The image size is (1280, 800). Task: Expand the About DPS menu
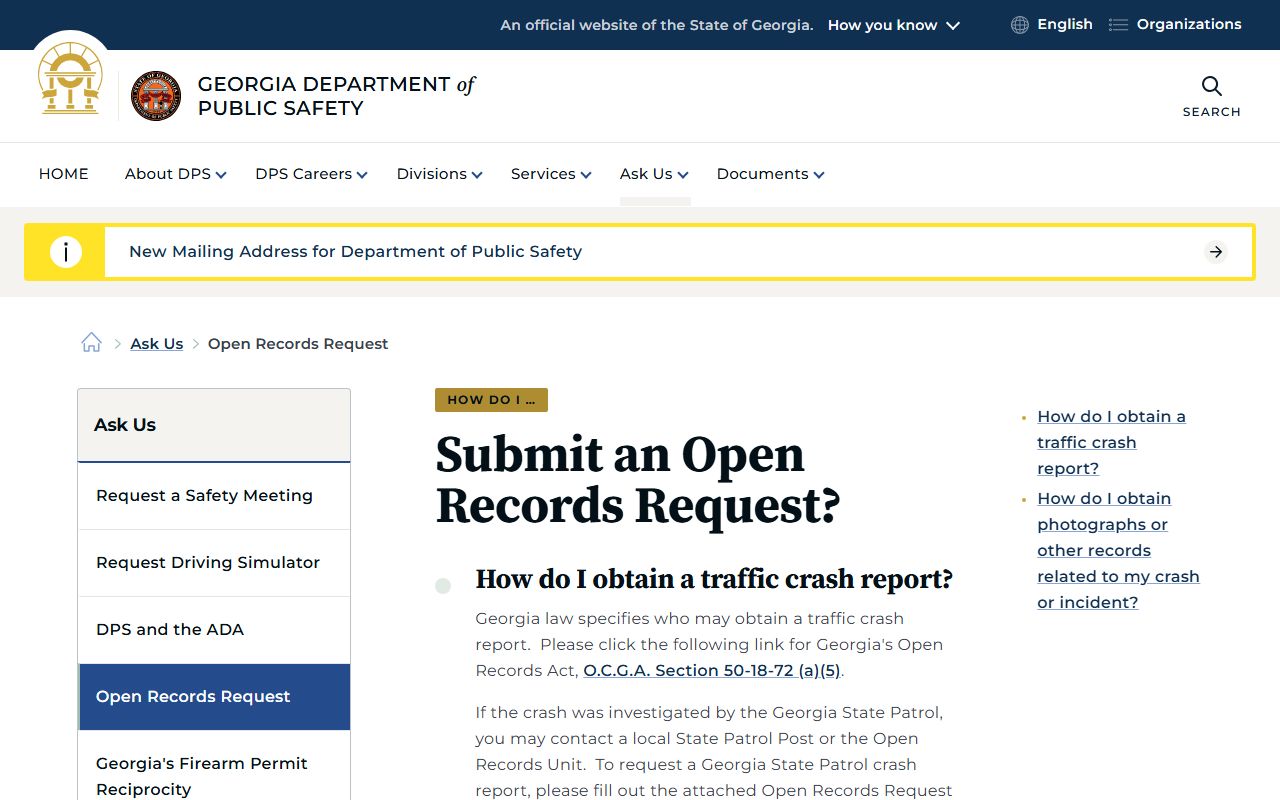tap(175, 174)
